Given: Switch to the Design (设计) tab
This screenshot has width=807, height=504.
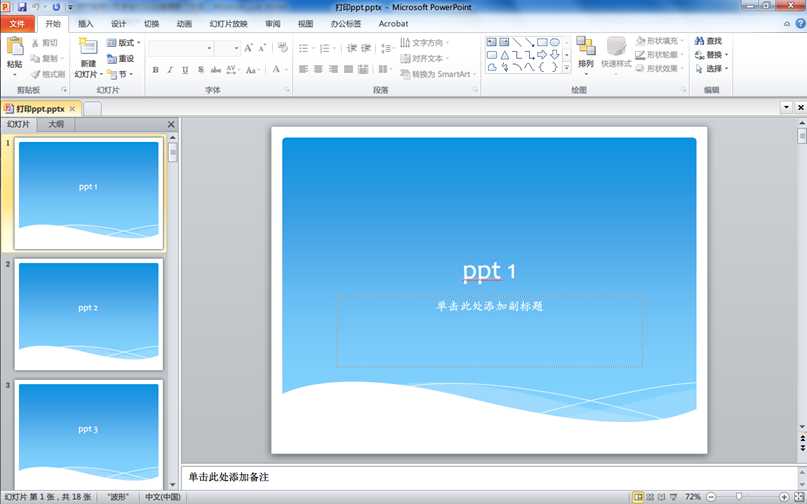Looking at the screenshot, I should click(118, 24).
